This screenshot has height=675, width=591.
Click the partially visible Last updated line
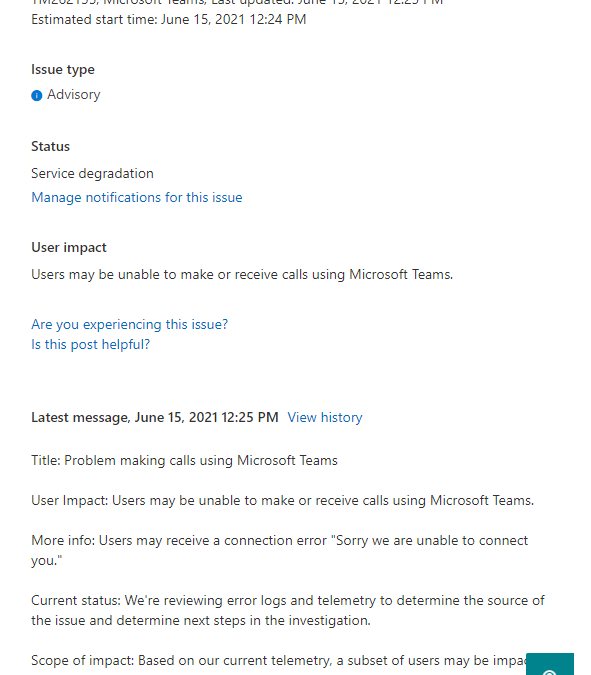pos(237,3)
